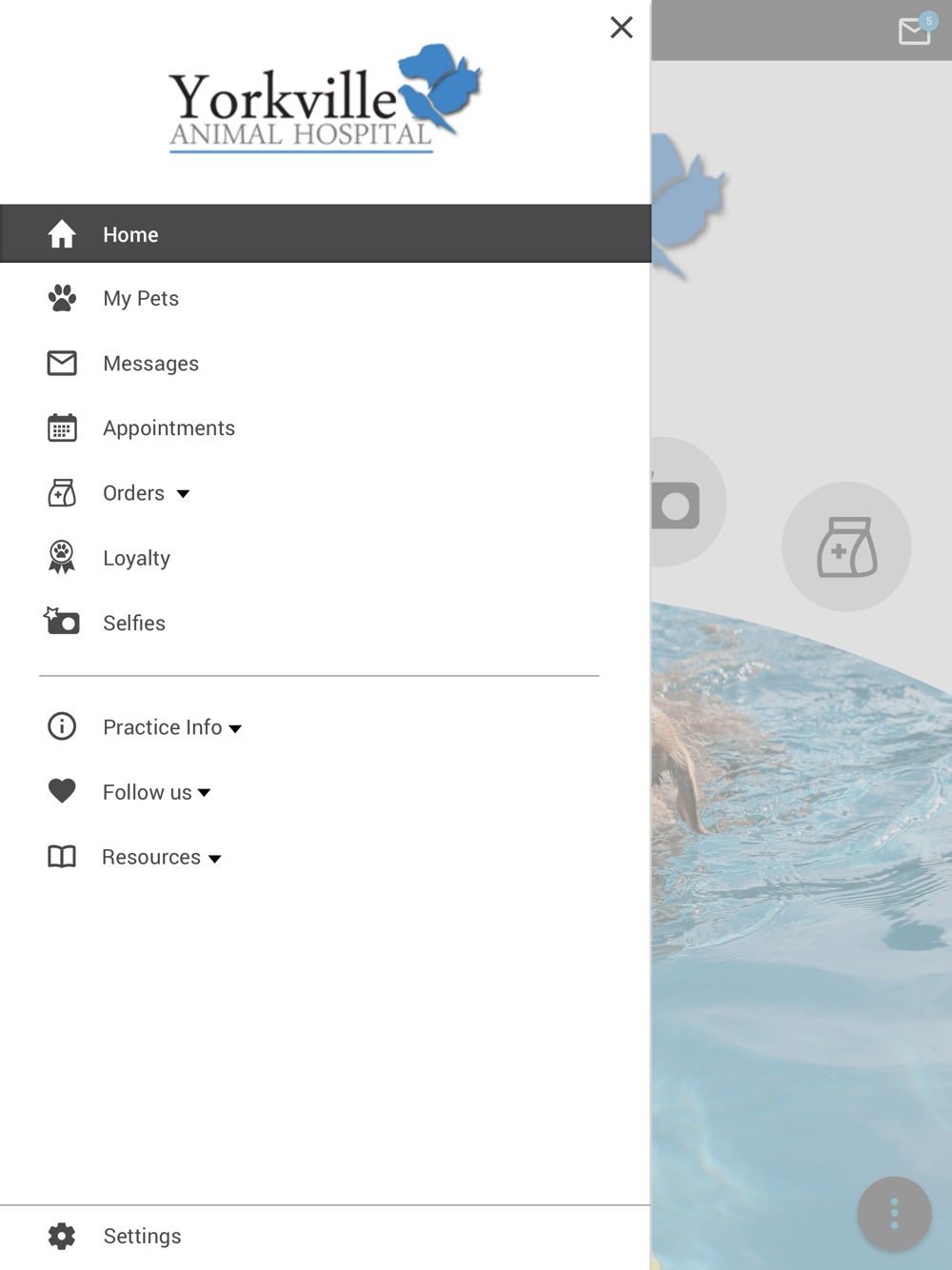Click the Selfies camera icon
Viewport: 952px width, 1270px height.
(62, 622)
